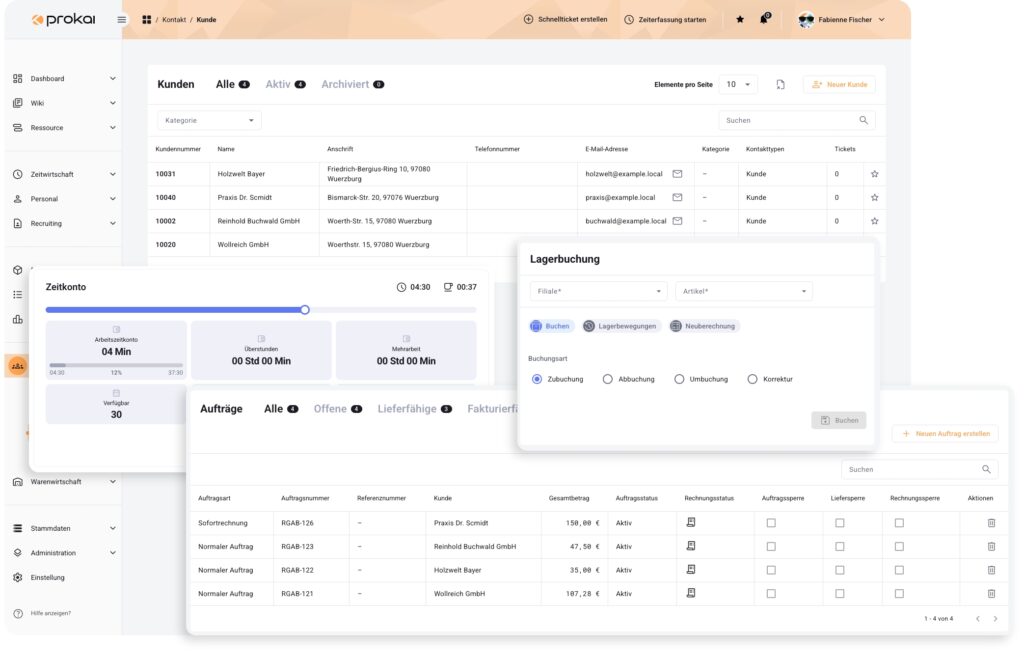This screenshot has height=655, width=1024.
Task: Email Praxis Dr. Scmidt via envelope icon
Action: pos(677,197)
